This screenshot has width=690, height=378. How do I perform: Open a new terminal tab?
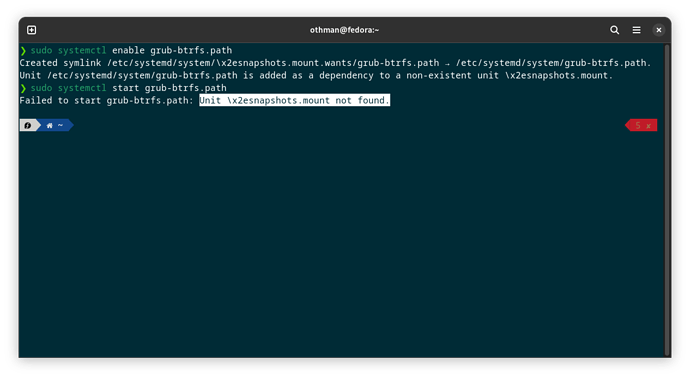32,30
